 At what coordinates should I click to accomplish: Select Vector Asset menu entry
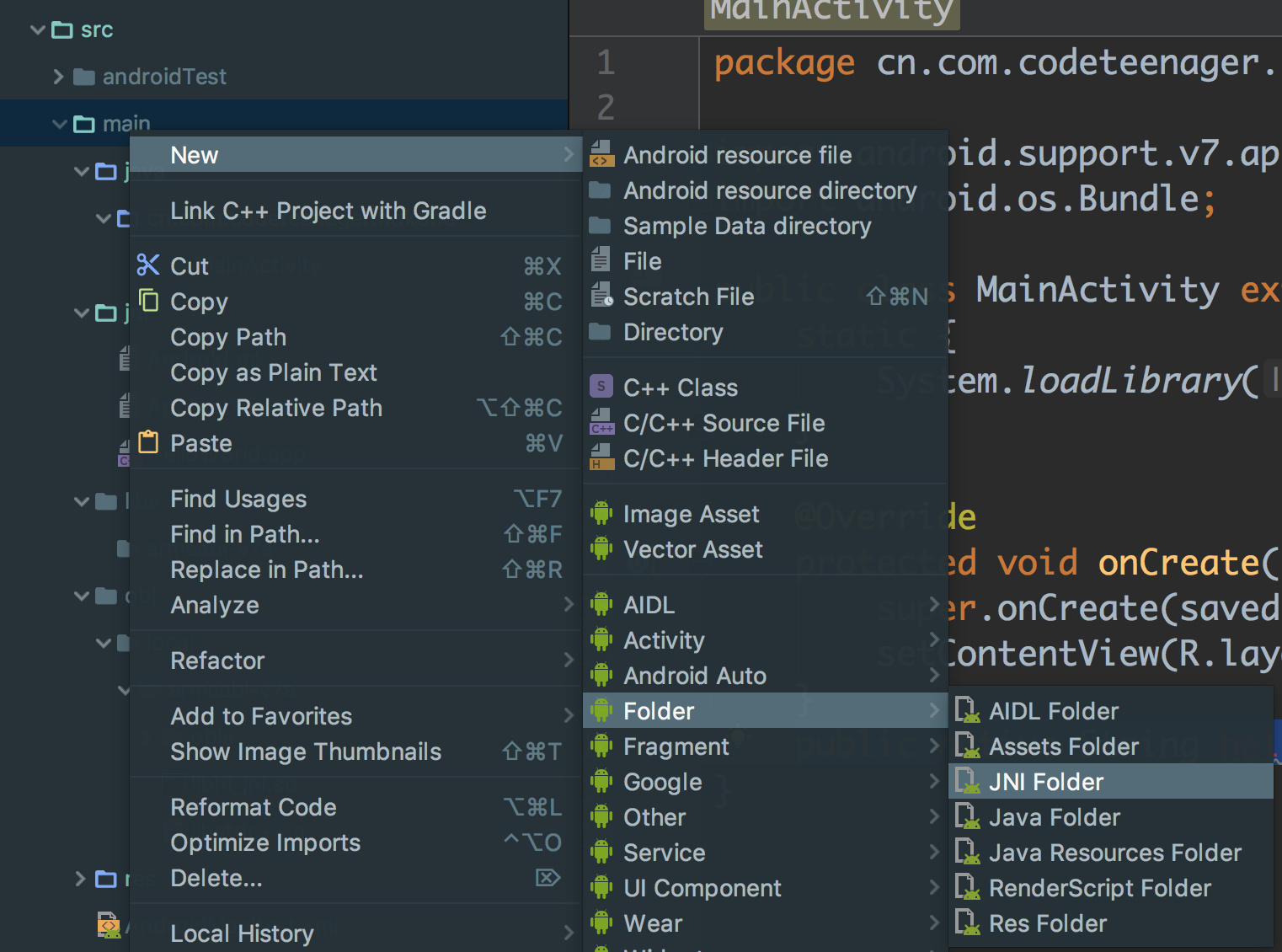click(692, 549)
